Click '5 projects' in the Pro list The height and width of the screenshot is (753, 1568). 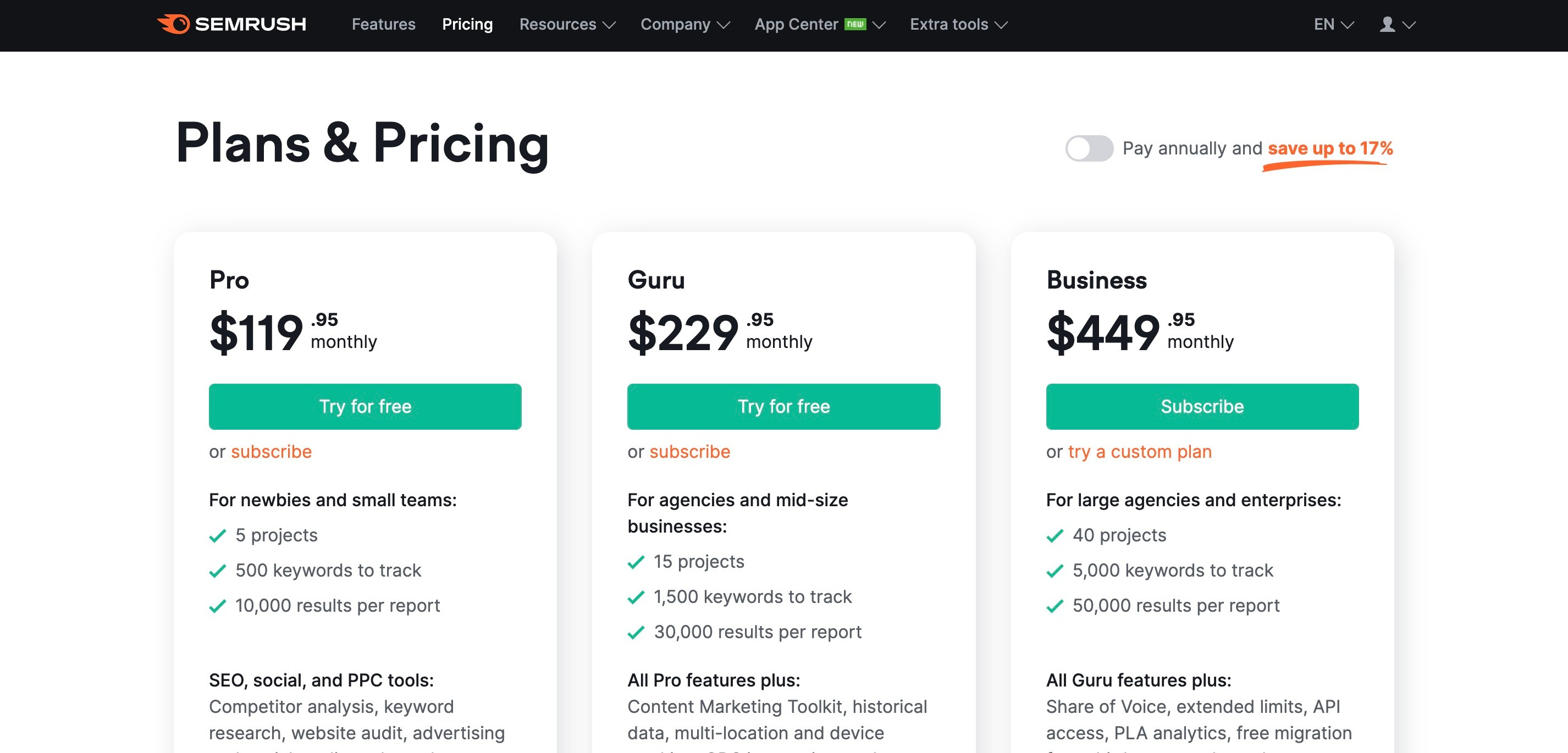click(277, 535)
